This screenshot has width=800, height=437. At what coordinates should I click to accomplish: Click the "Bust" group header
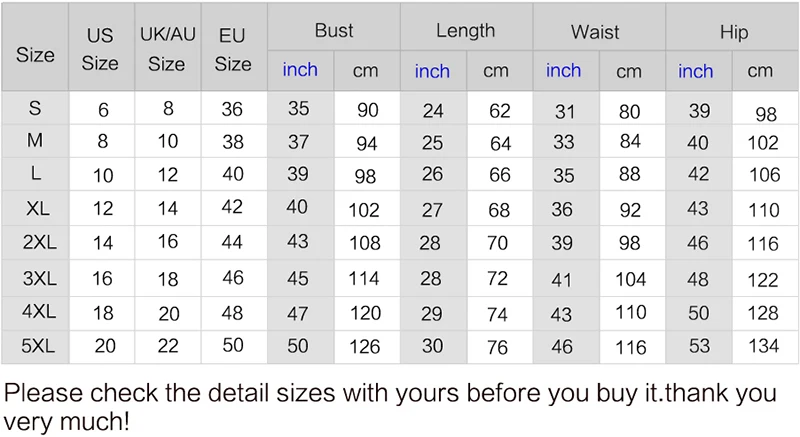[x=334, y=30]
